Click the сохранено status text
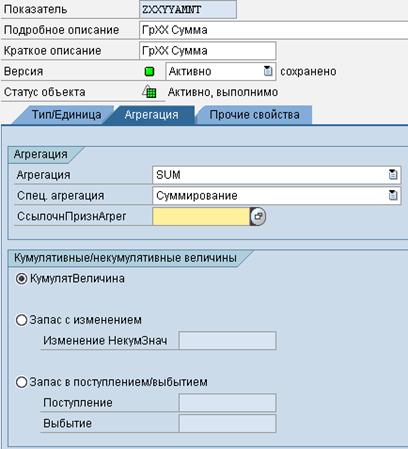 tap(308, 71)
